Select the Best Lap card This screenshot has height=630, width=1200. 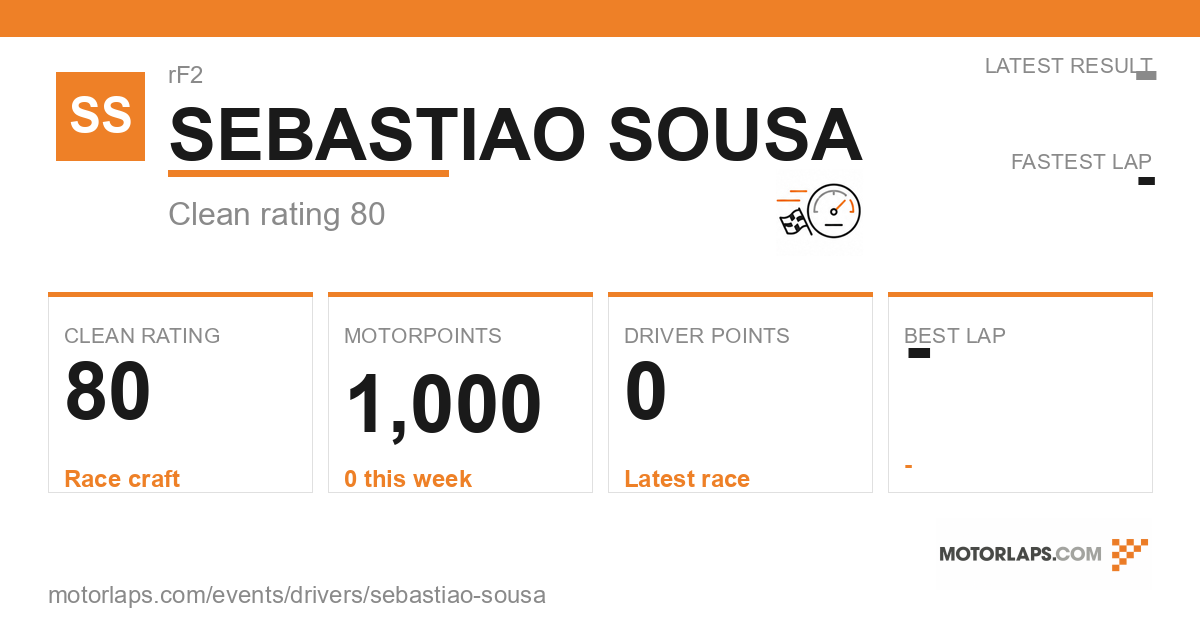click(x=1020, y=392)
